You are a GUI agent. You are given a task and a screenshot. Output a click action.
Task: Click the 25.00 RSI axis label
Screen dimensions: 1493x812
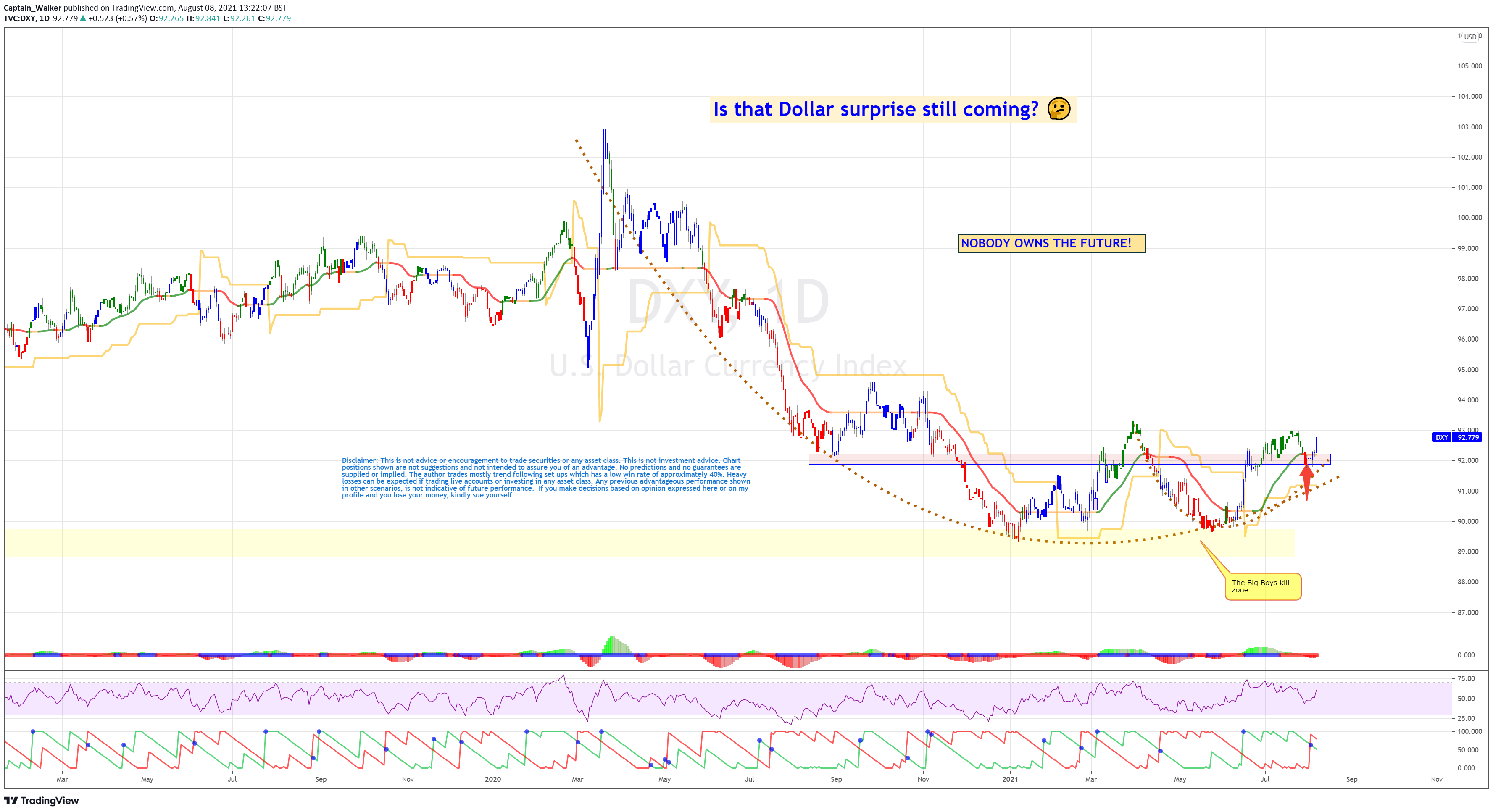pos(1467,719)
